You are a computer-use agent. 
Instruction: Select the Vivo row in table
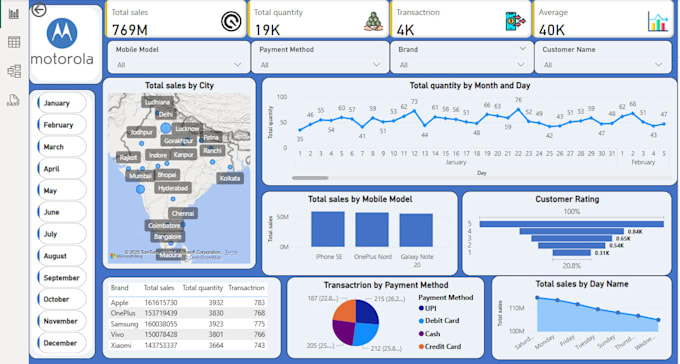point(188,334)
